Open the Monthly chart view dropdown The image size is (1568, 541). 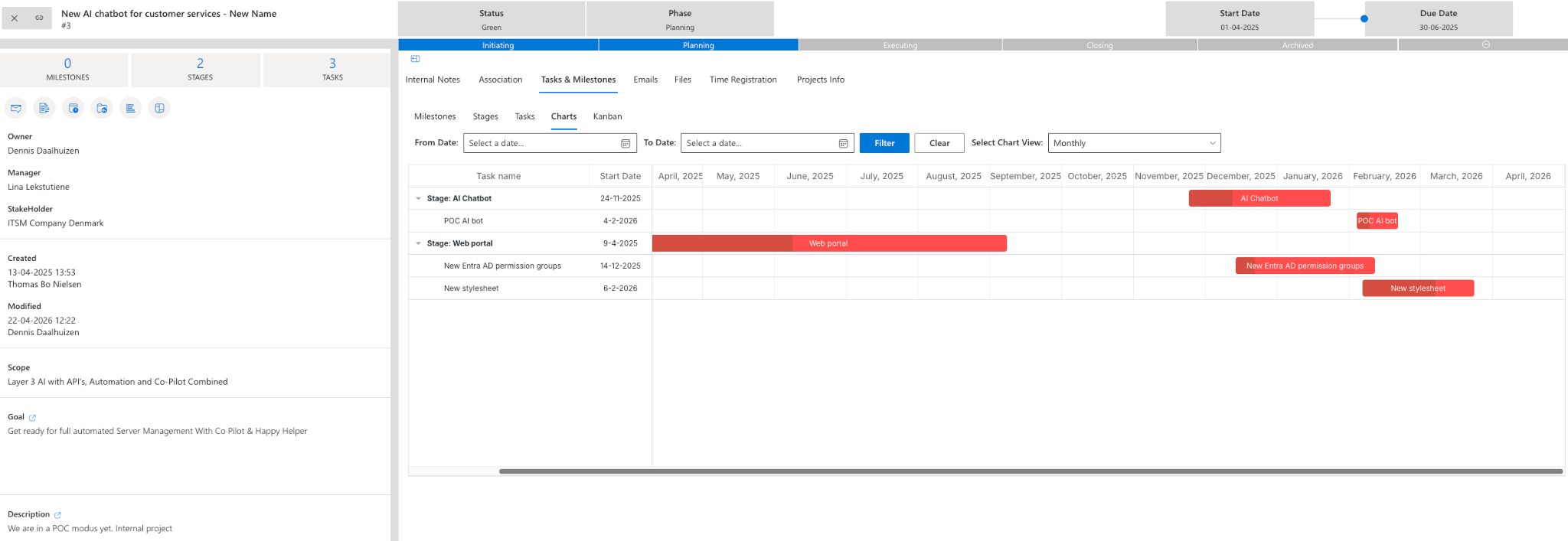point(1134,143)
